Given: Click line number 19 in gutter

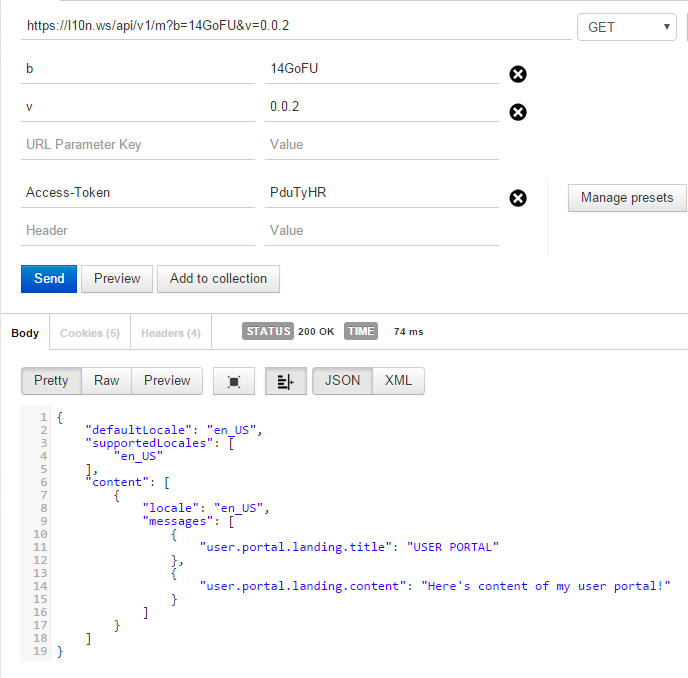Looking at the screenshot, I should pyautogui.click(x=40, y=651).
